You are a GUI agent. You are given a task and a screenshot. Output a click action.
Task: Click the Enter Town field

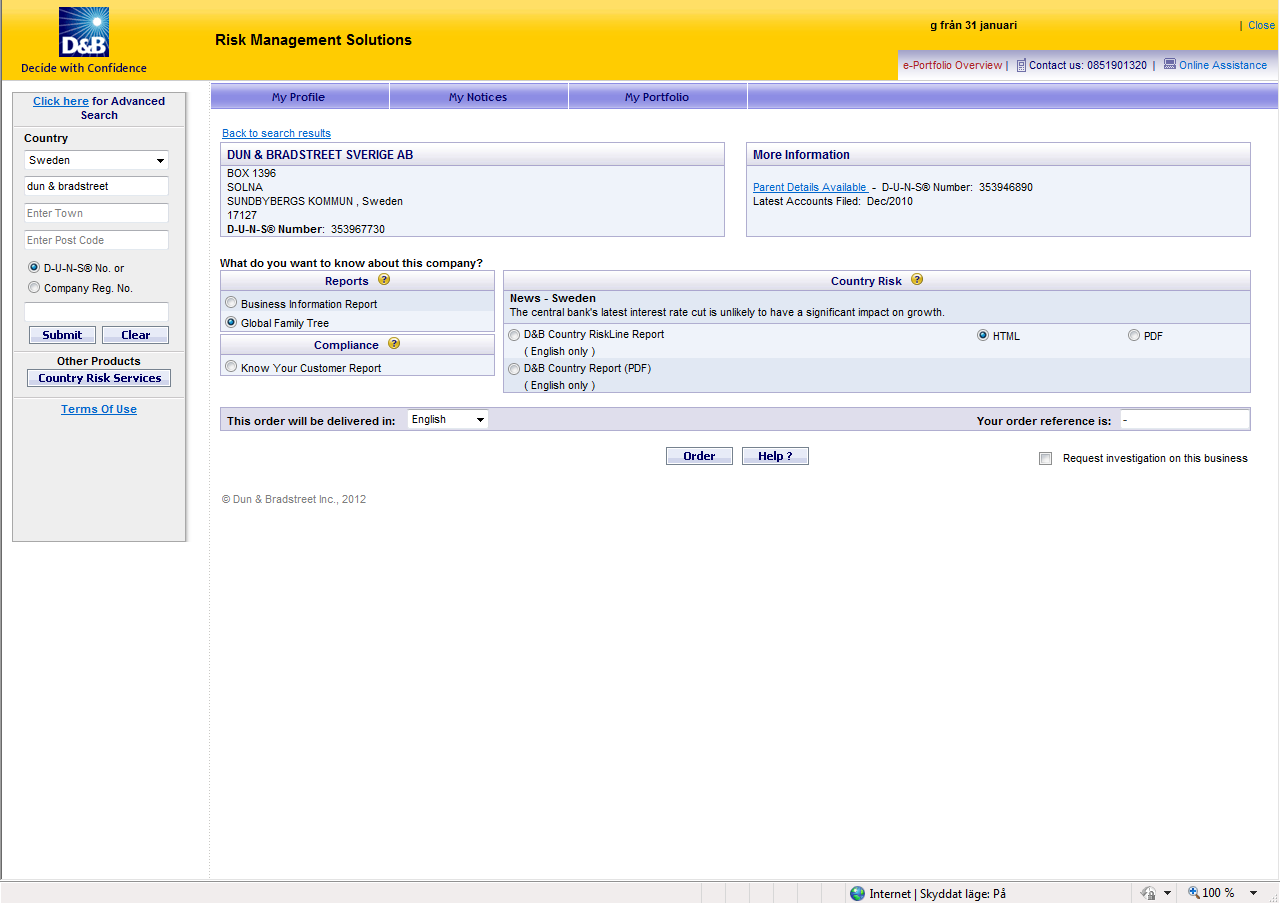[x=96, y=213]
